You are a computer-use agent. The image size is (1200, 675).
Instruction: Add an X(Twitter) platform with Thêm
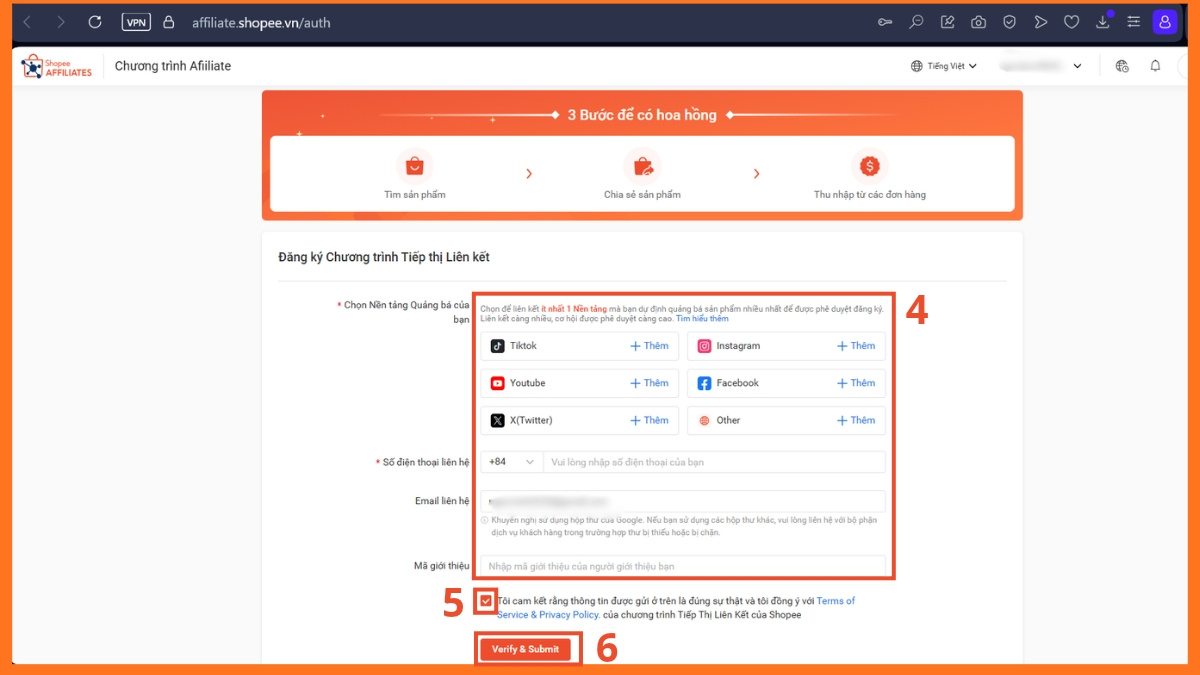pyautogui.click(x=649, y=420)
